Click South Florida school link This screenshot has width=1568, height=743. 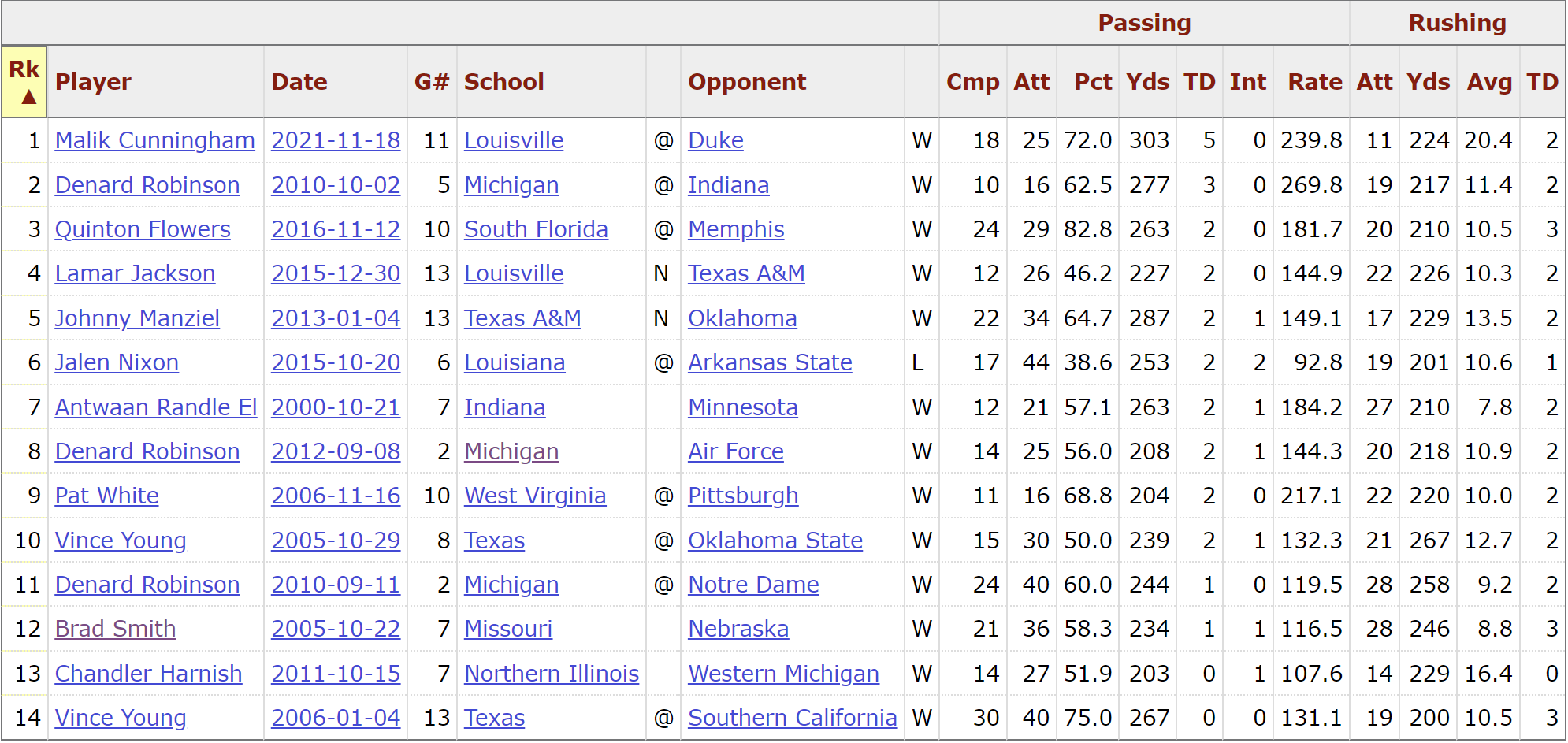pyautogui.click(x=536, y=229)
